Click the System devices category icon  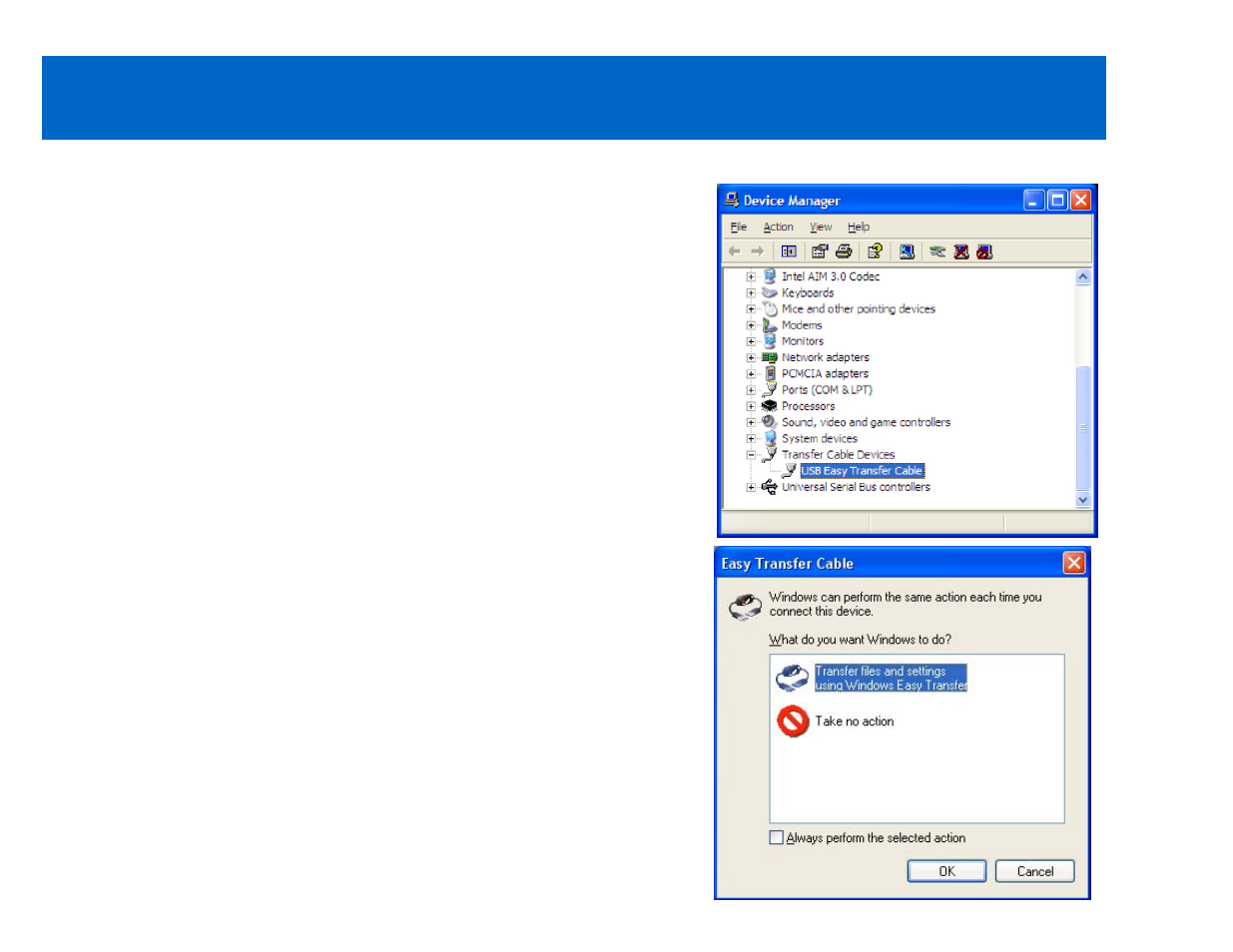(x=770, y=438)
